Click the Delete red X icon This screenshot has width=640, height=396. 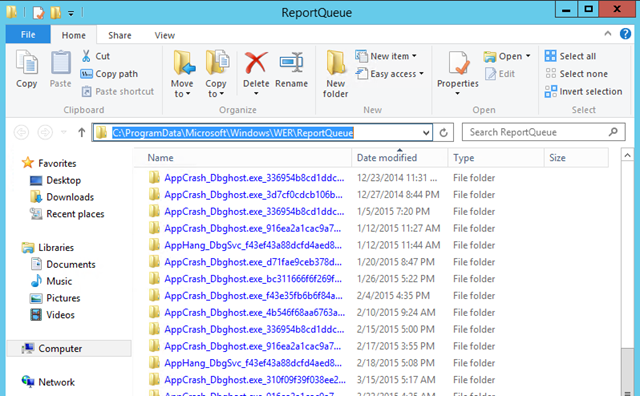[256, 63]
